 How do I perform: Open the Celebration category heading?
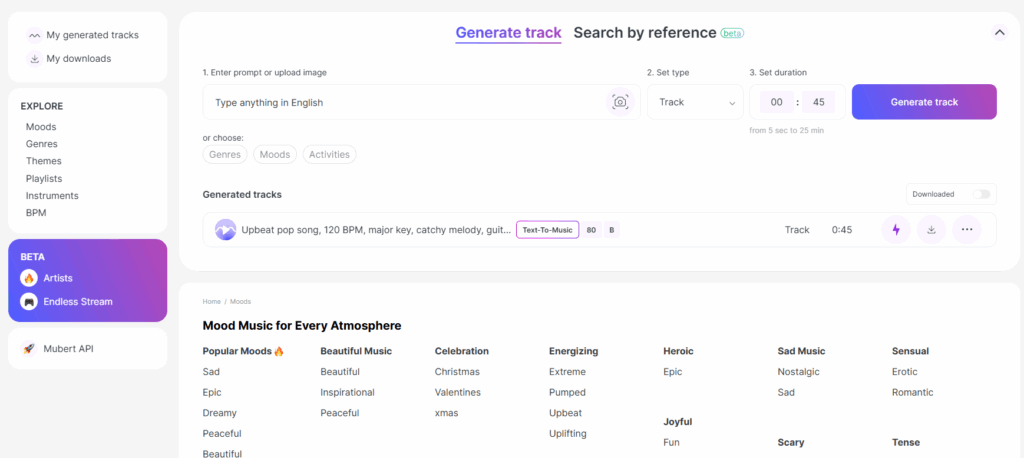[462, 351]
